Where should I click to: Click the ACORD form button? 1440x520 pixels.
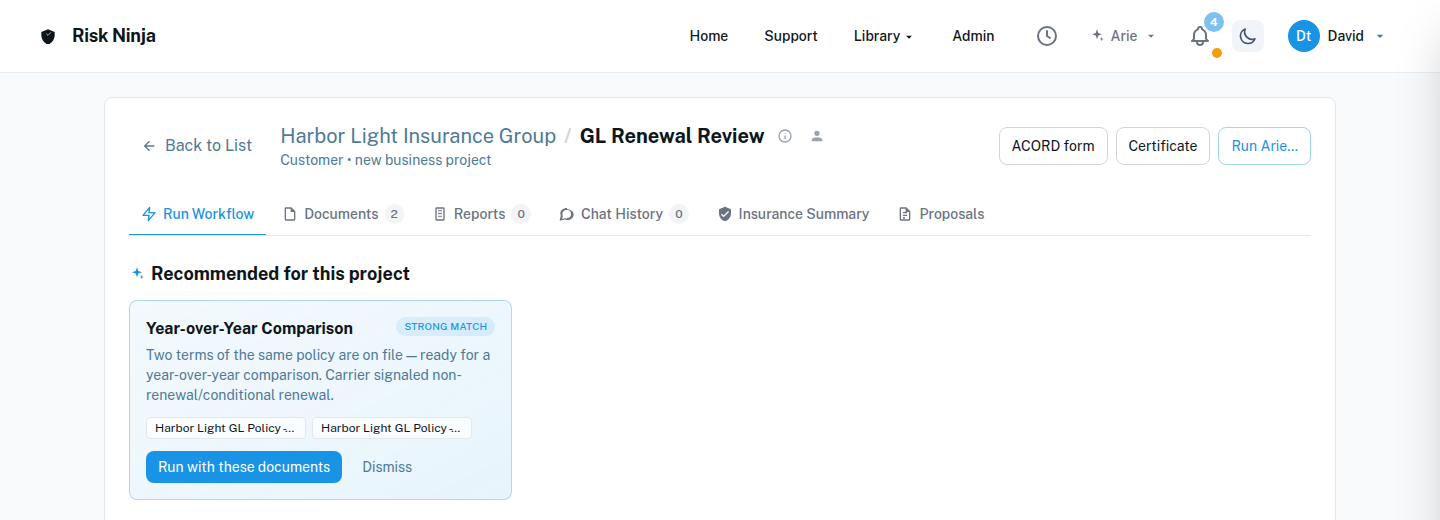pos(1053,146)
